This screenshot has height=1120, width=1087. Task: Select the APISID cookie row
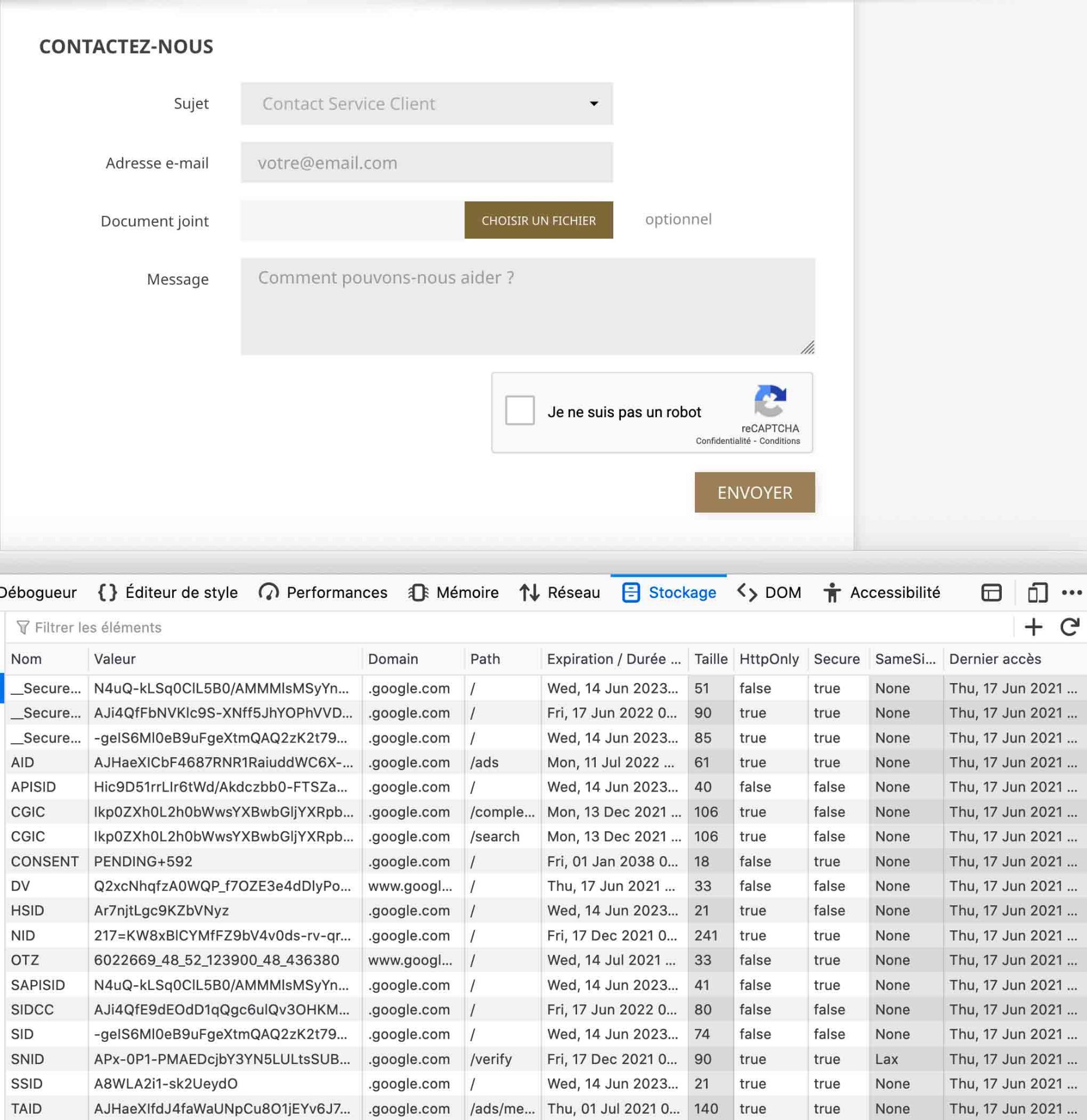pyautogui.click(x=546, y=787)
